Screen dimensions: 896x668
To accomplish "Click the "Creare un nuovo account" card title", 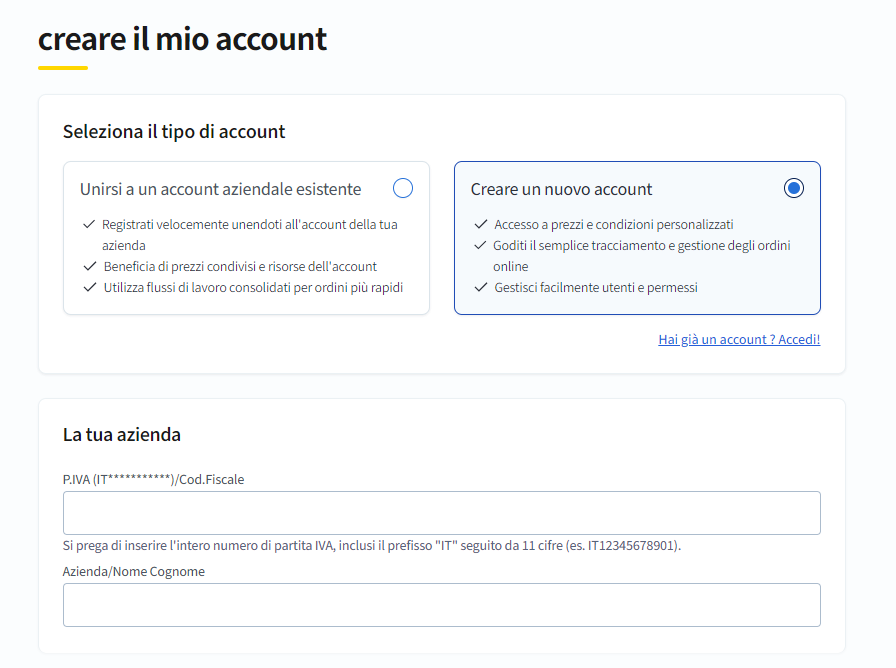I will (561, 189).
